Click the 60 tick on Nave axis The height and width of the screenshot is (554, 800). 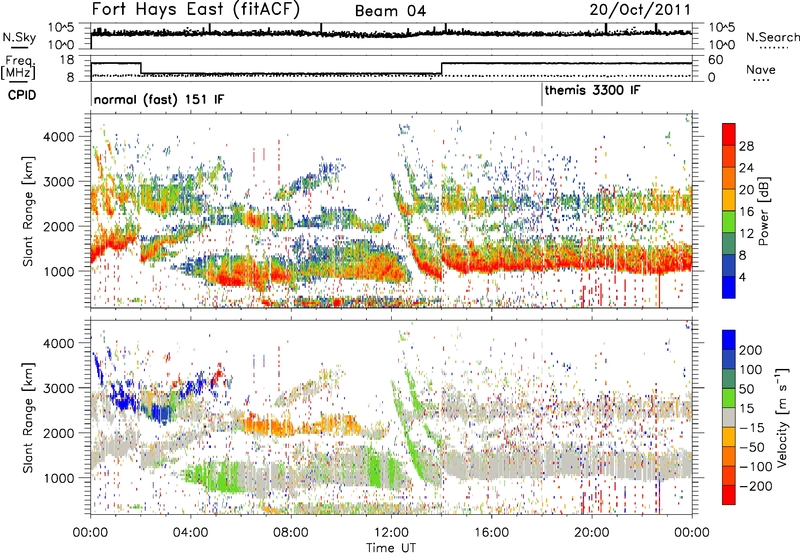[716, 60]
